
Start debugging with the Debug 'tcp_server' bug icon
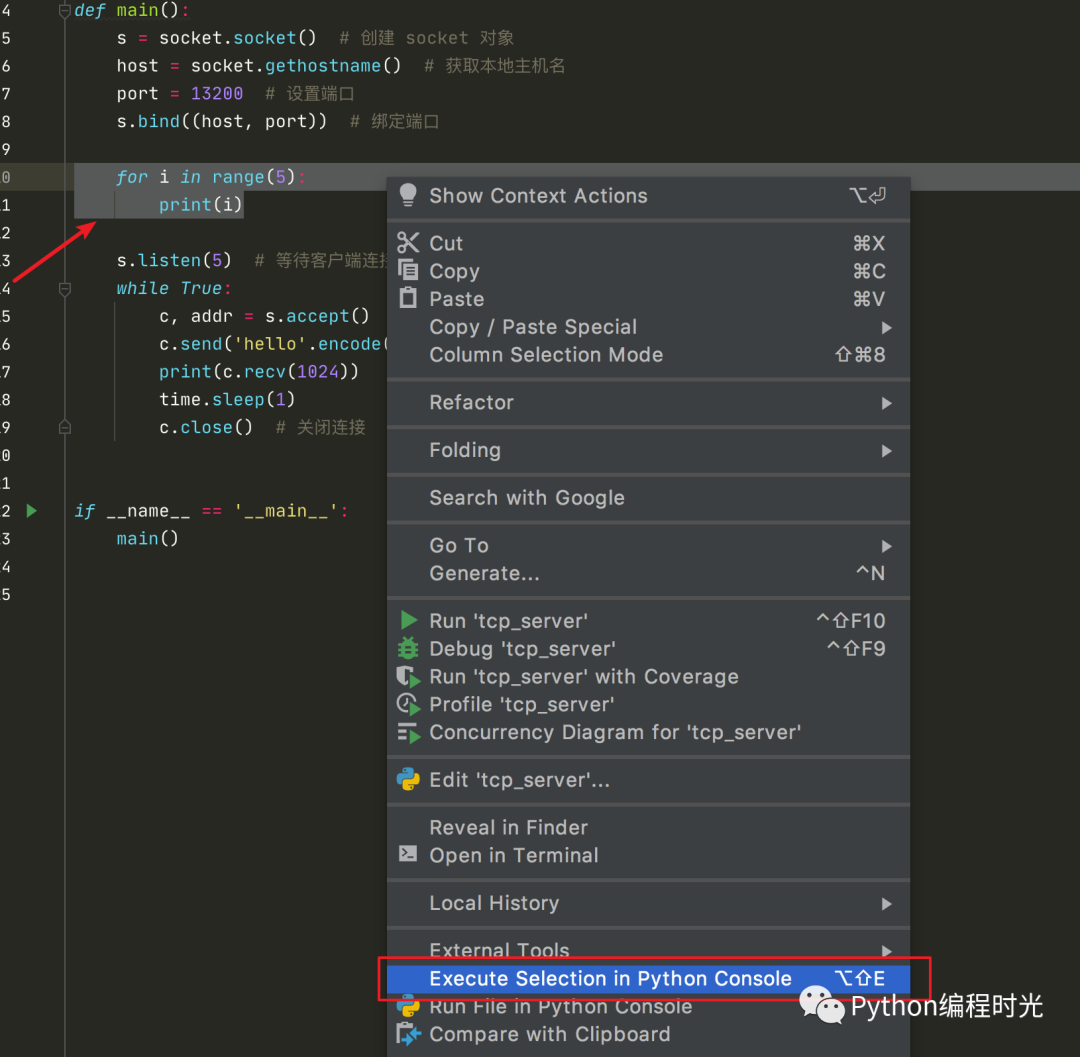pos(410,648)
